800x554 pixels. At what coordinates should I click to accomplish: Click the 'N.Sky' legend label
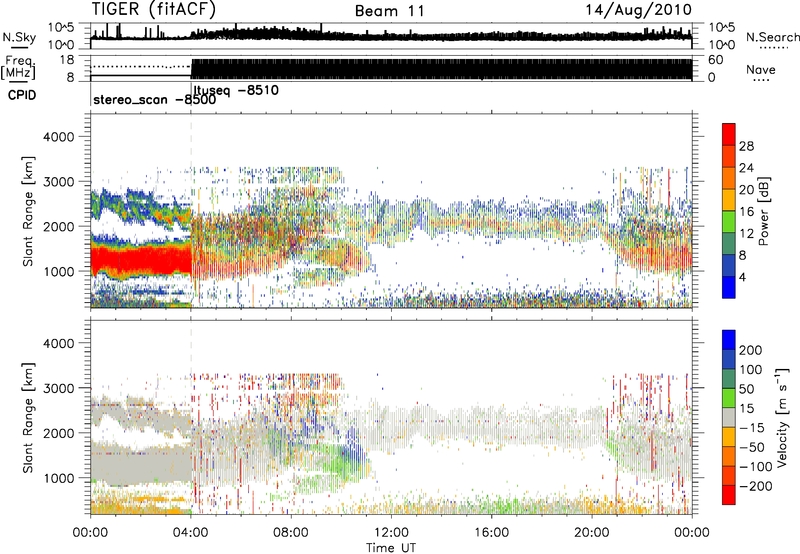(x=19, y=37)
